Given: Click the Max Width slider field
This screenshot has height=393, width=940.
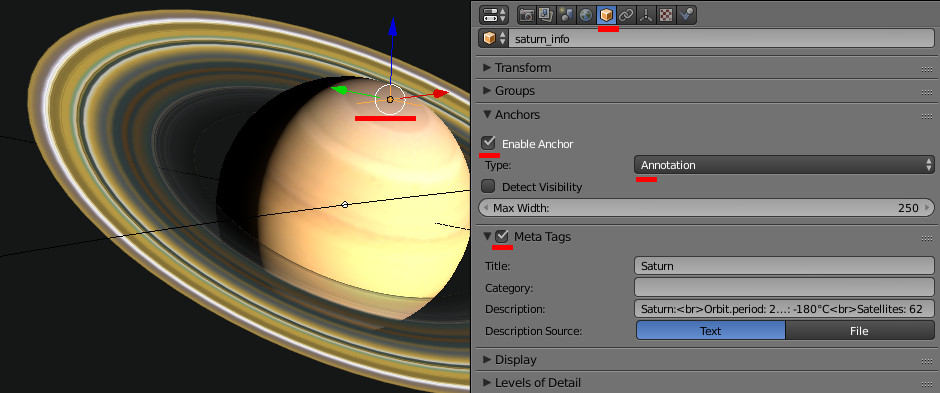Looking at the screenshot, I should click(706, 208).
